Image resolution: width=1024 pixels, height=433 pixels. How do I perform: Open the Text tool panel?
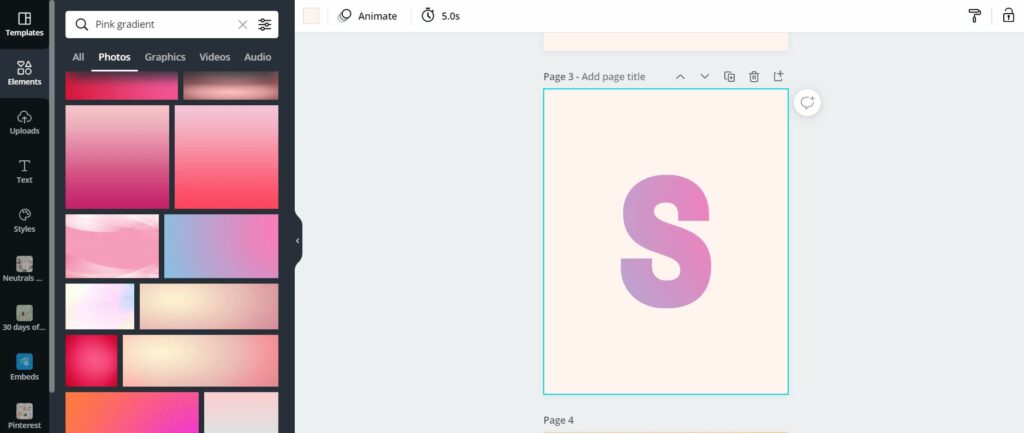pos(24,172)
